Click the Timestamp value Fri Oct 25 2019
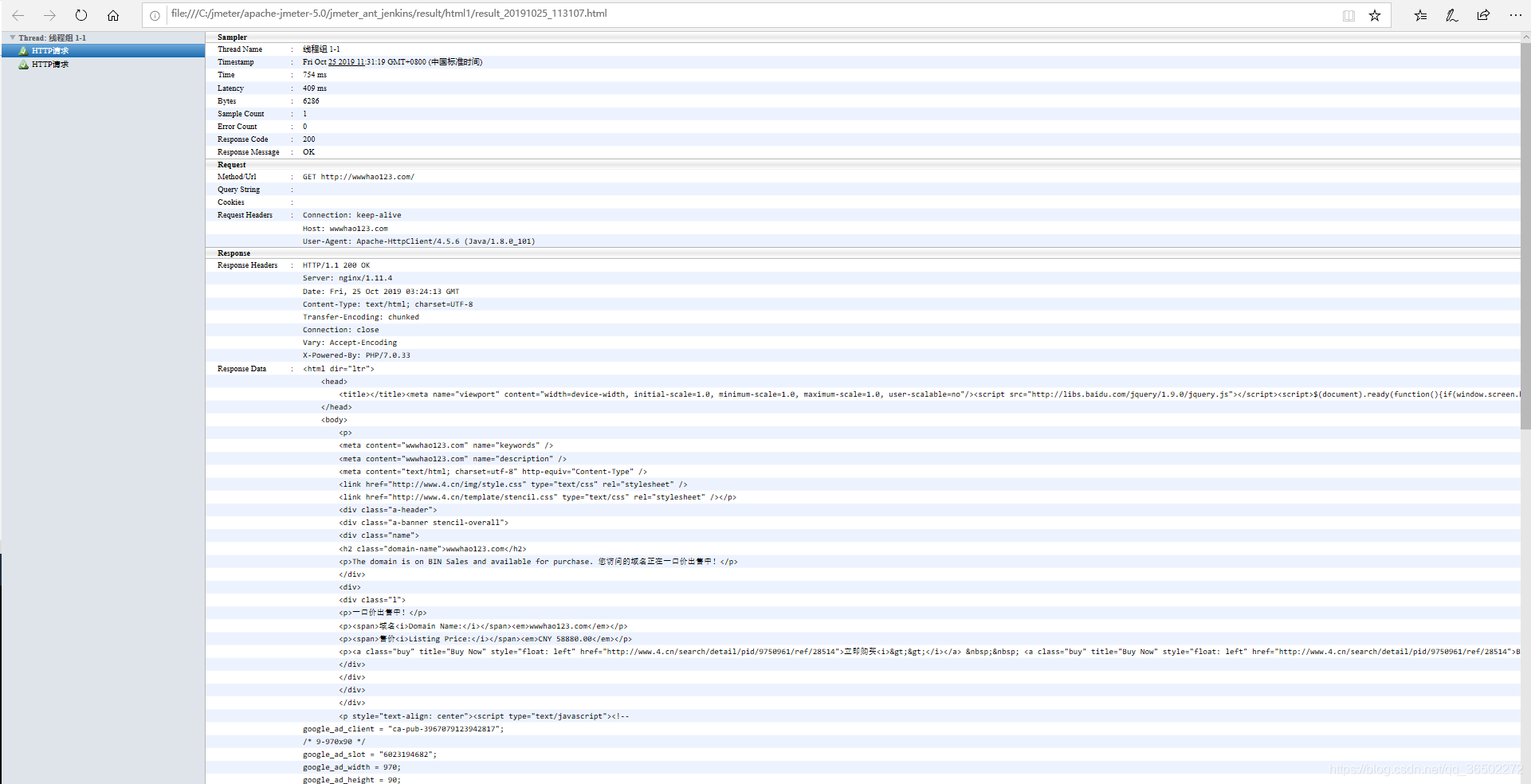1531x784 pixels. click(x=392, y=62)
